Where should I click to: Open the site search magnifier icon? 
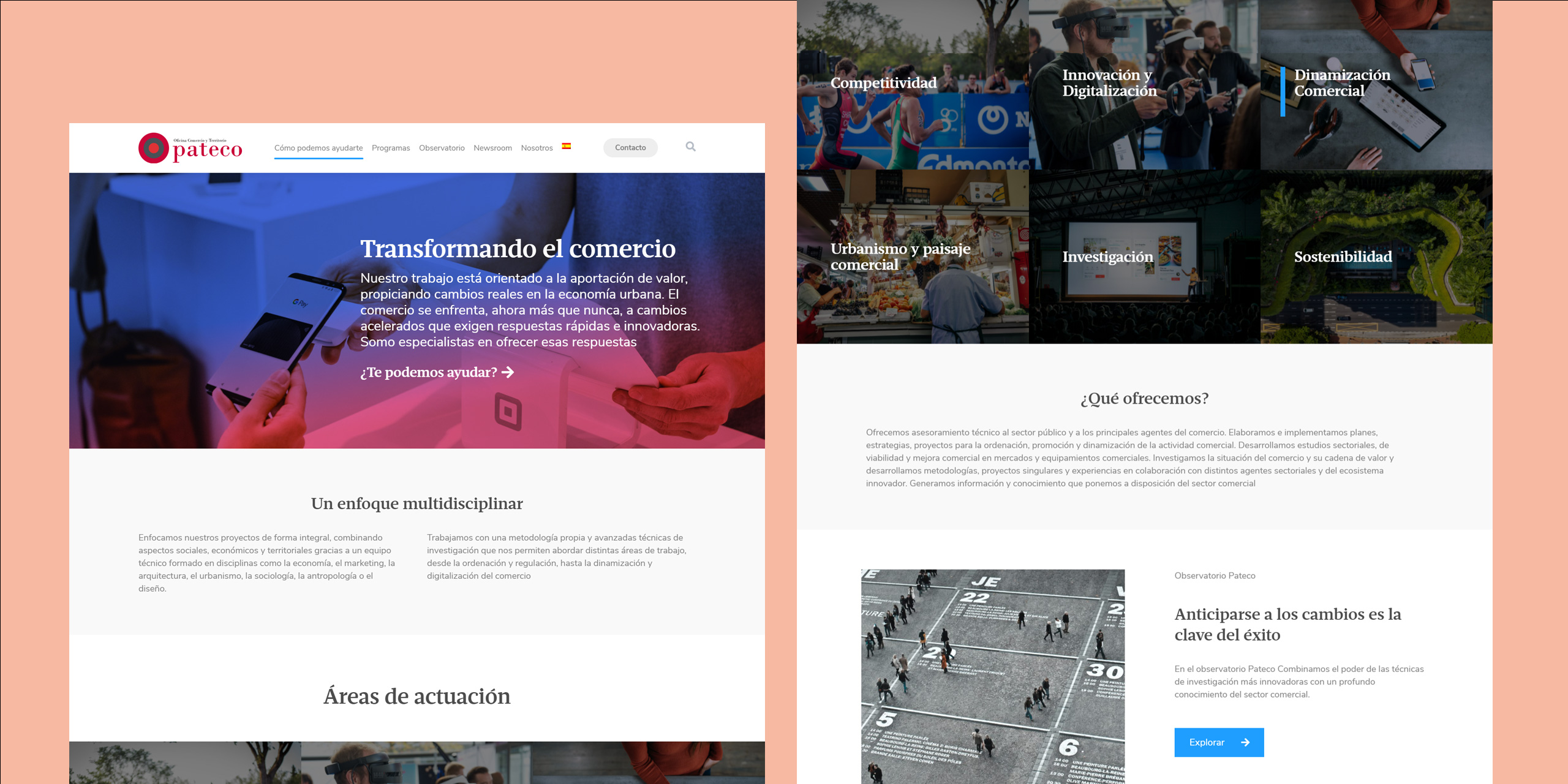coord(690,147)
